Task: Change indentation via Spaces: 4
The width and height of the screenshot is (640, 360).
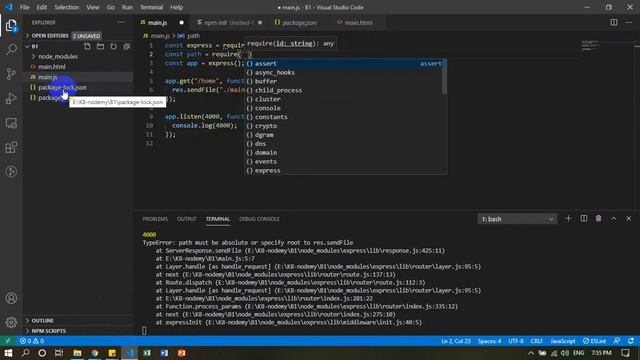Action: 489,341
